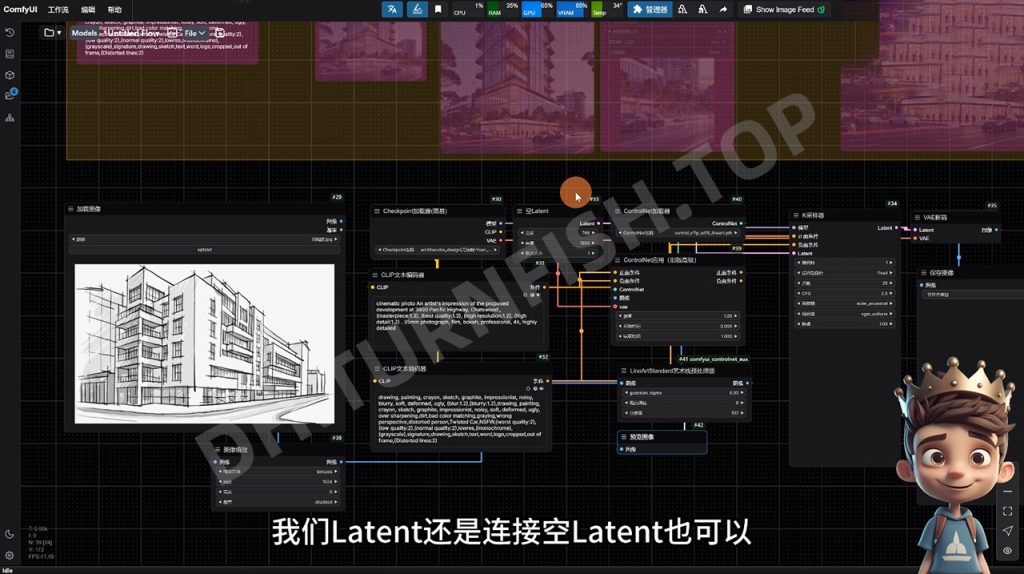Viewport: 1024px width, 574px height.
Task: Collapse the ControlNet加载器 node via title dot
Action: pos(617,212)
